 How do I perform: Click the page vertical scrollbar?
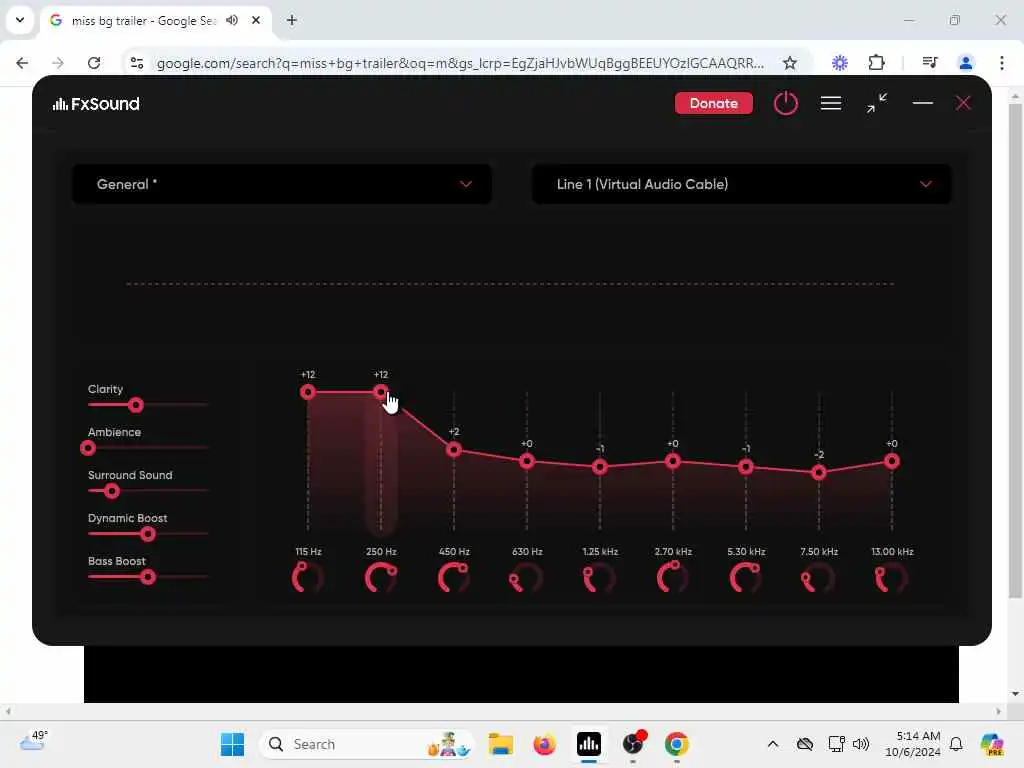click(x=1015, y=353)
